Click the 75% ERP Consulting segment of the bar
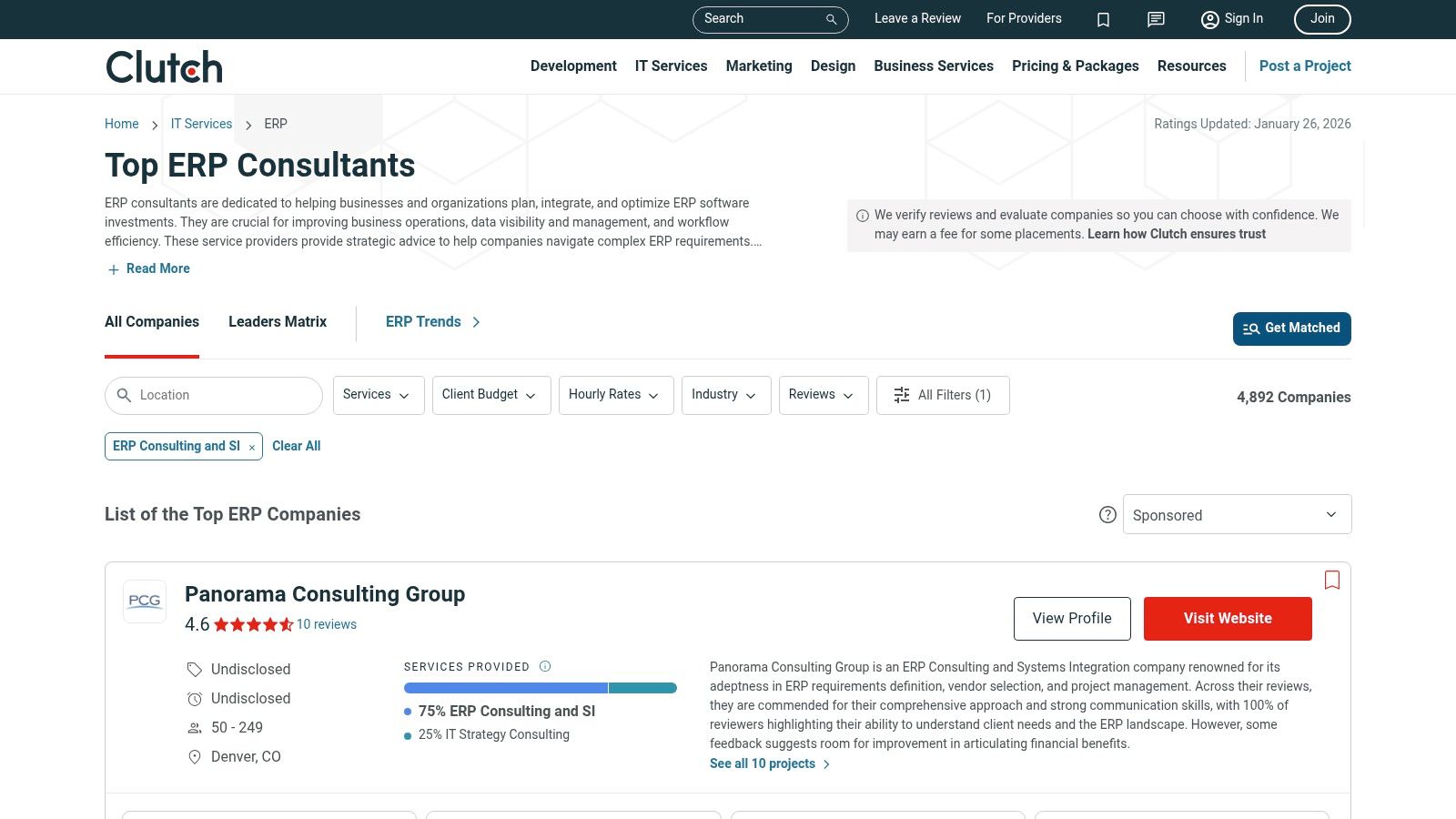This screenshot has height=819, width=1456. pos(505,688)
